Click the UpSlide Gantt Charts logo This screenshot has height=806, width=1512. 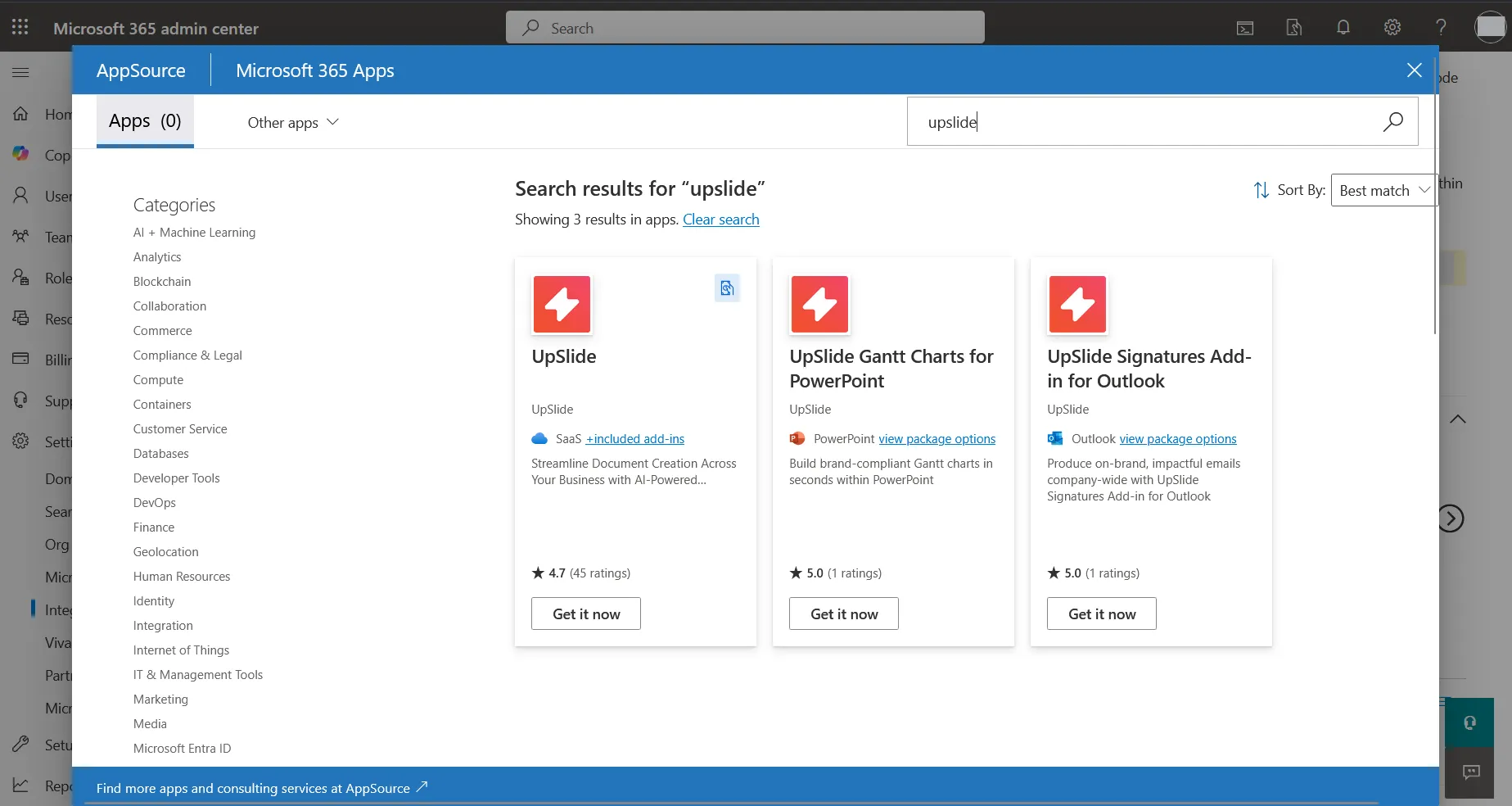[x=819, y=304]
